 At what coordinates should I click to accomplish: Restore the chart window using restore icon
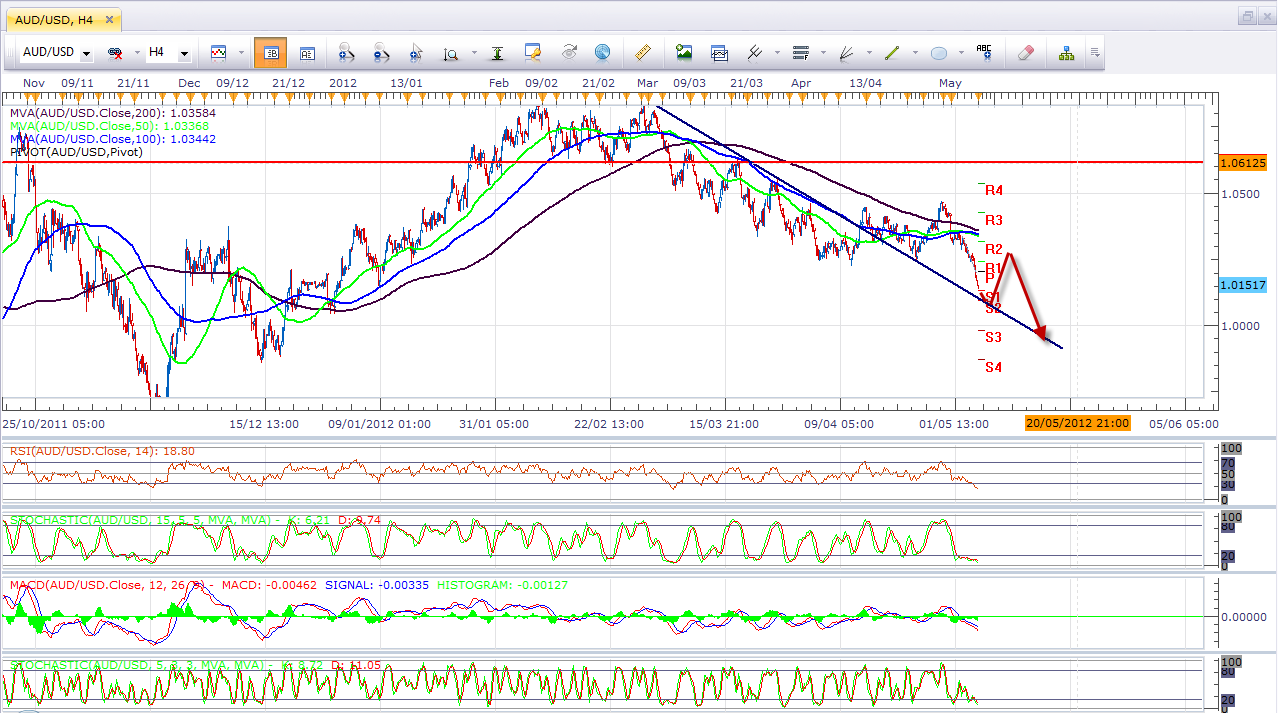[1247, 17]
